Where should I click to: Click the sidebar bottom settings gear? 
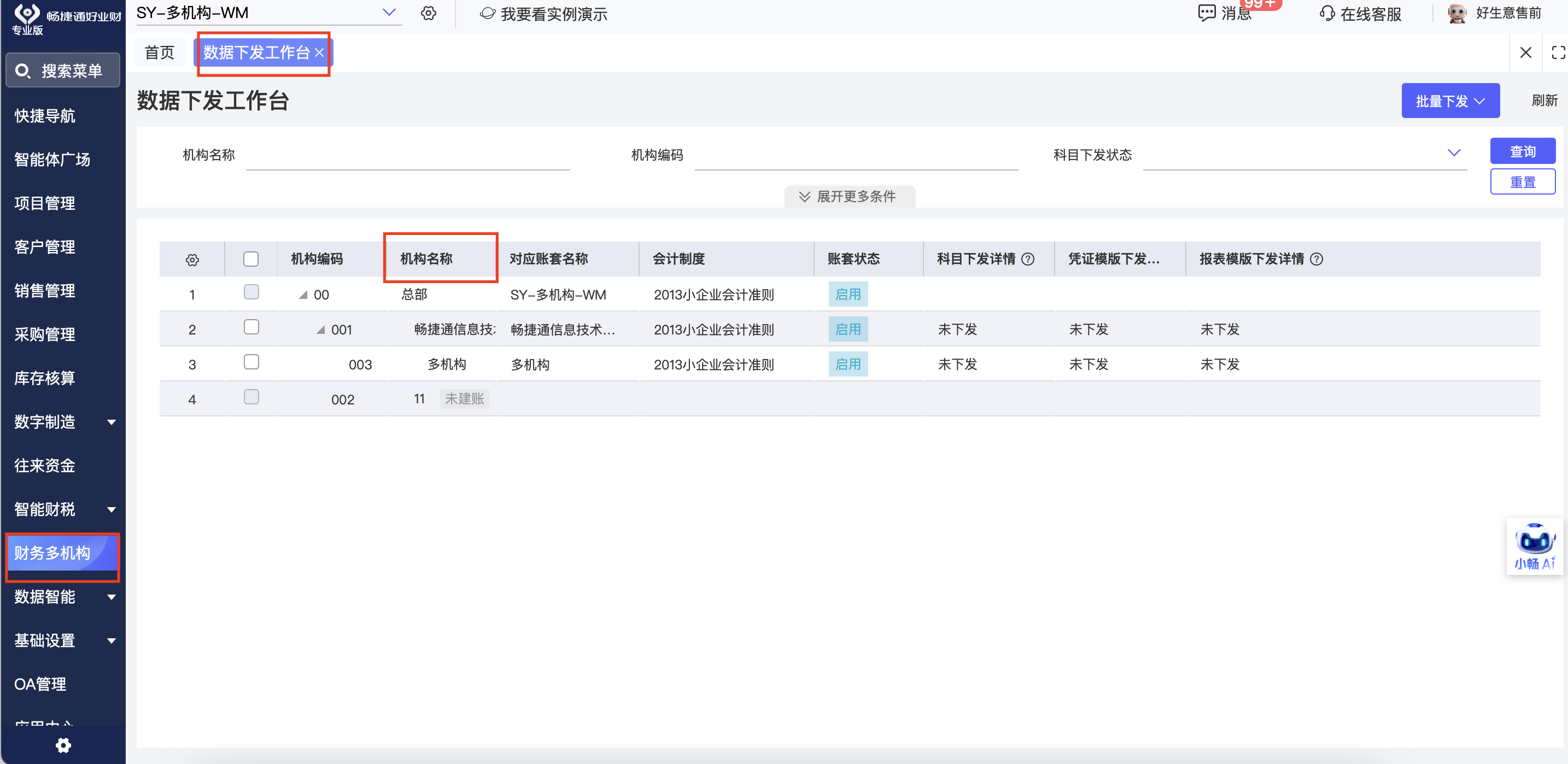(x=63, y=745)
